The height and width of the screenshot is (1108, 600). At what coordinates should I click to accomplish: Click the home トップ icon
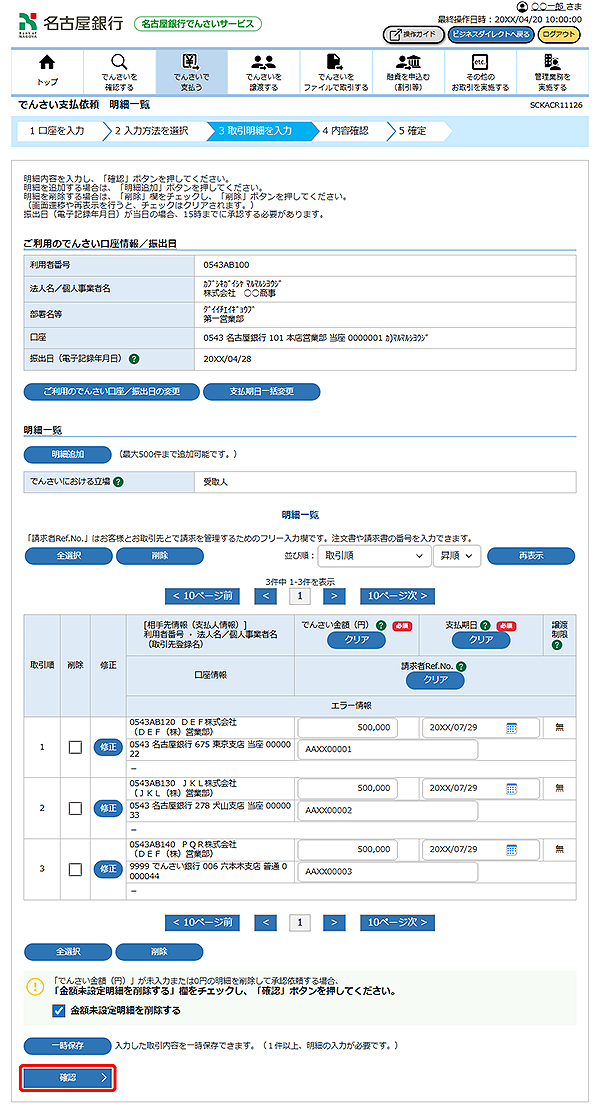pos(47,64)
